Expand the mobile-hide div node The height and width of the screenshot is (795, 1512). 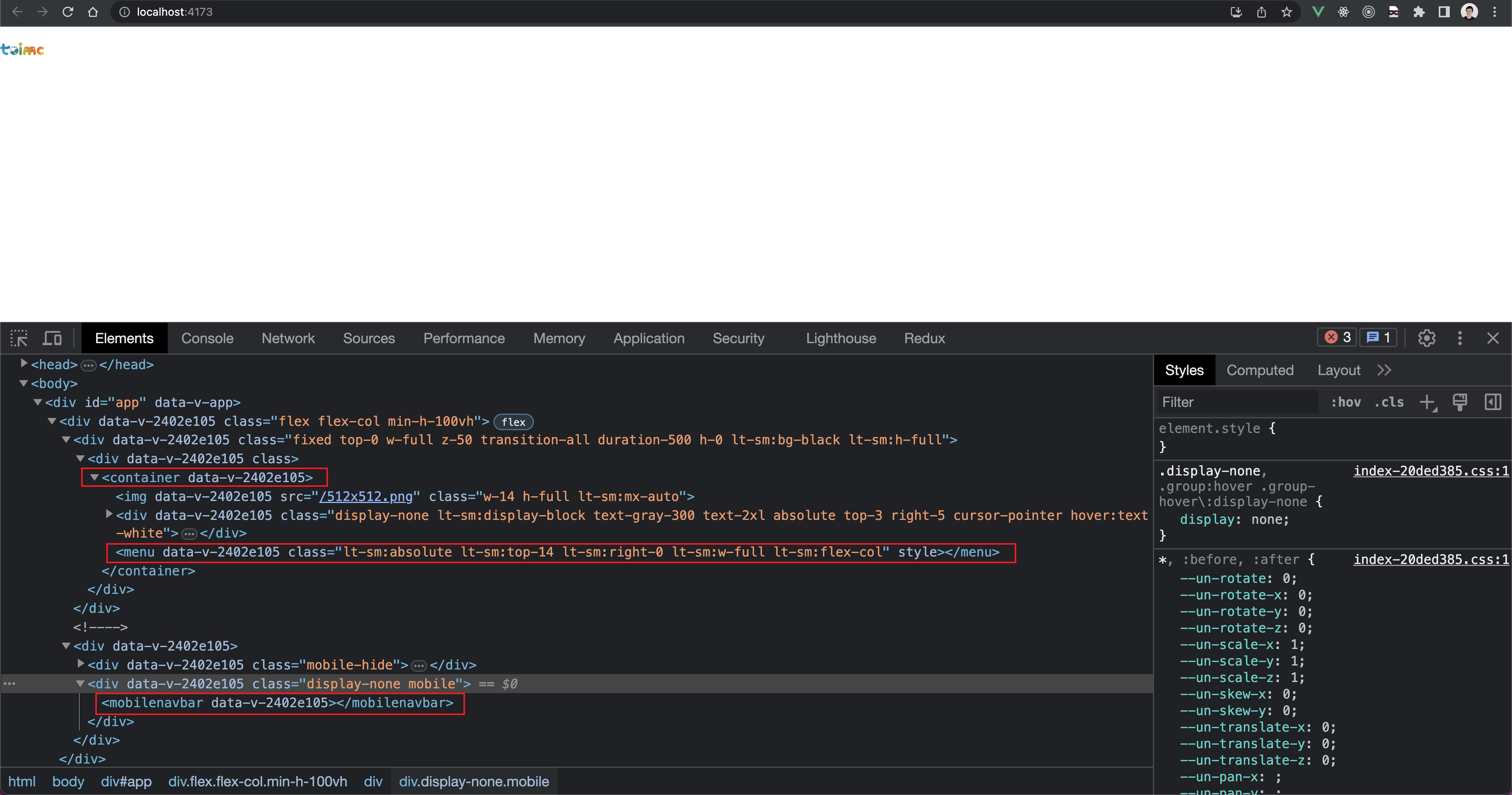81,664
